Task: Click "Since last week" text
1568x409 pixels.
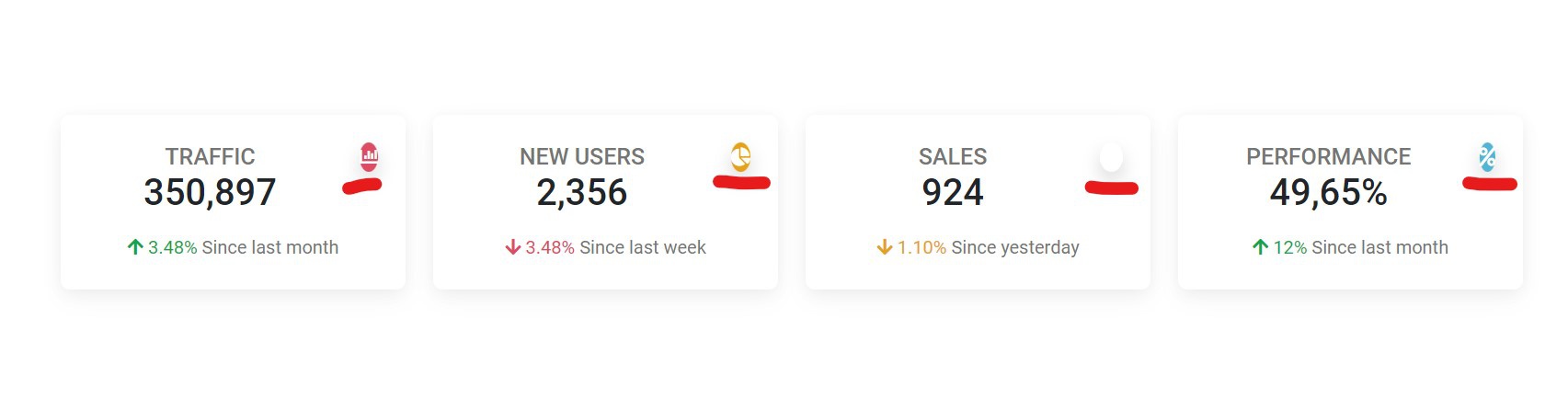Action: [x=643, y=247]
